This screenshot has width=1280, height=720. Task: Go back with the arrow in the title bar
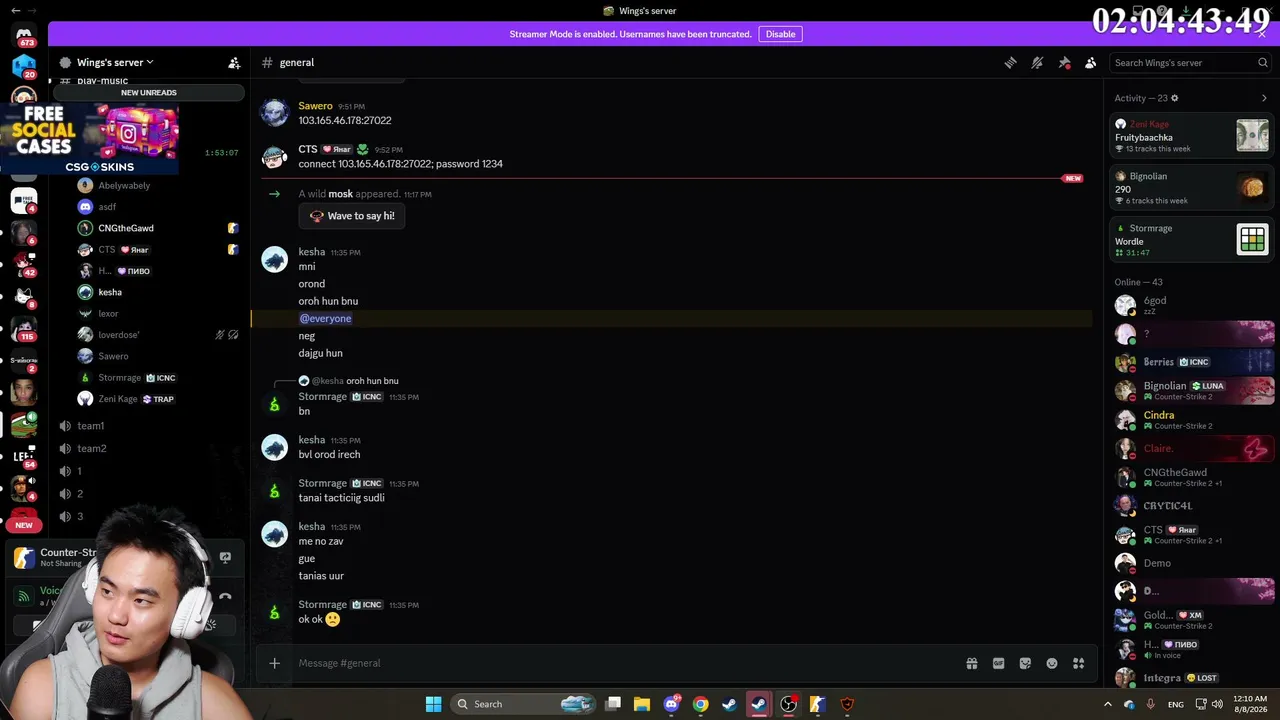[x=15, y=10]
